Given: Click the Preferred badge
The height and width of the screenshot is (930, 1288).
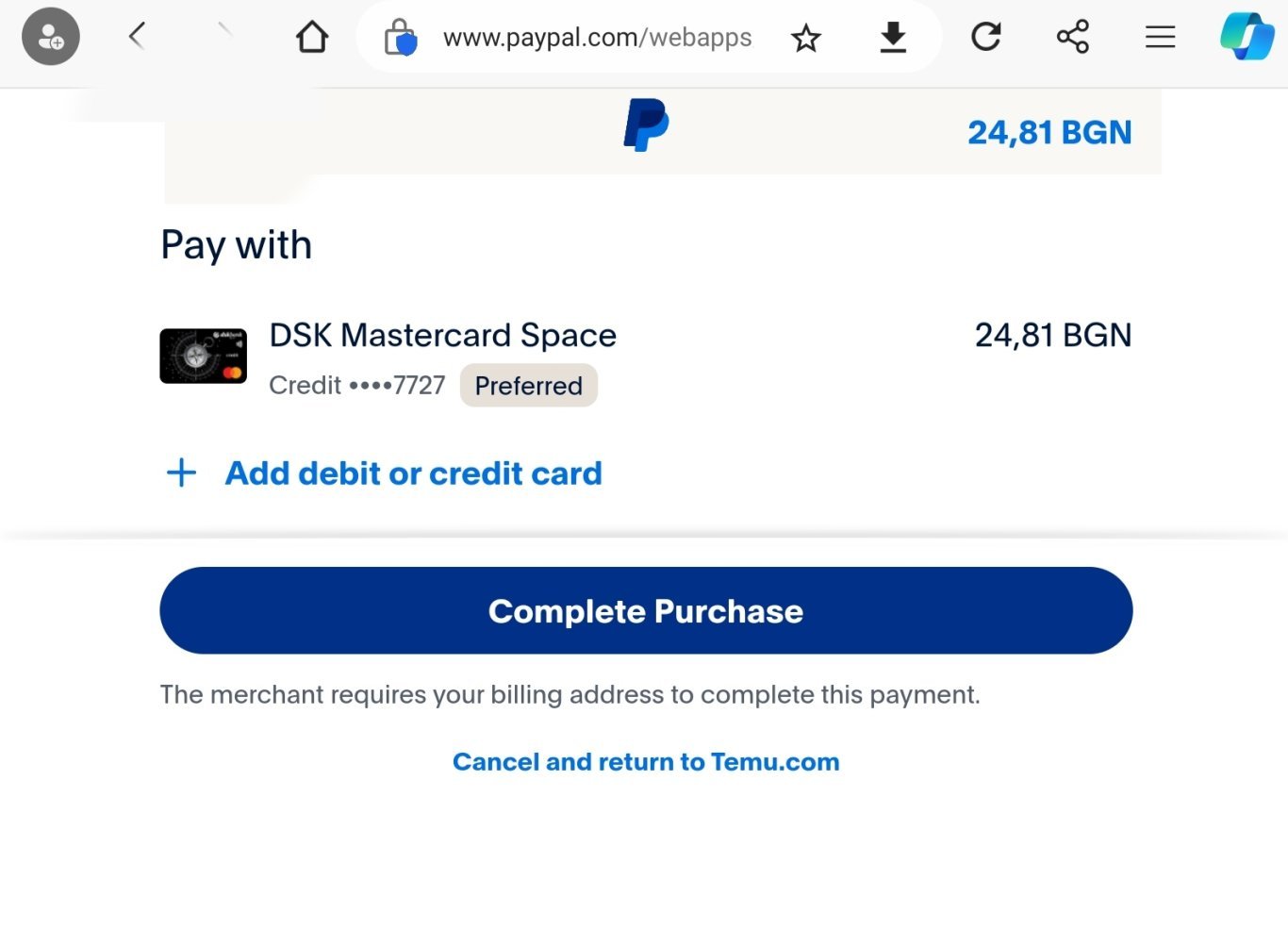Looking at the screenshot, I should 528,386.
